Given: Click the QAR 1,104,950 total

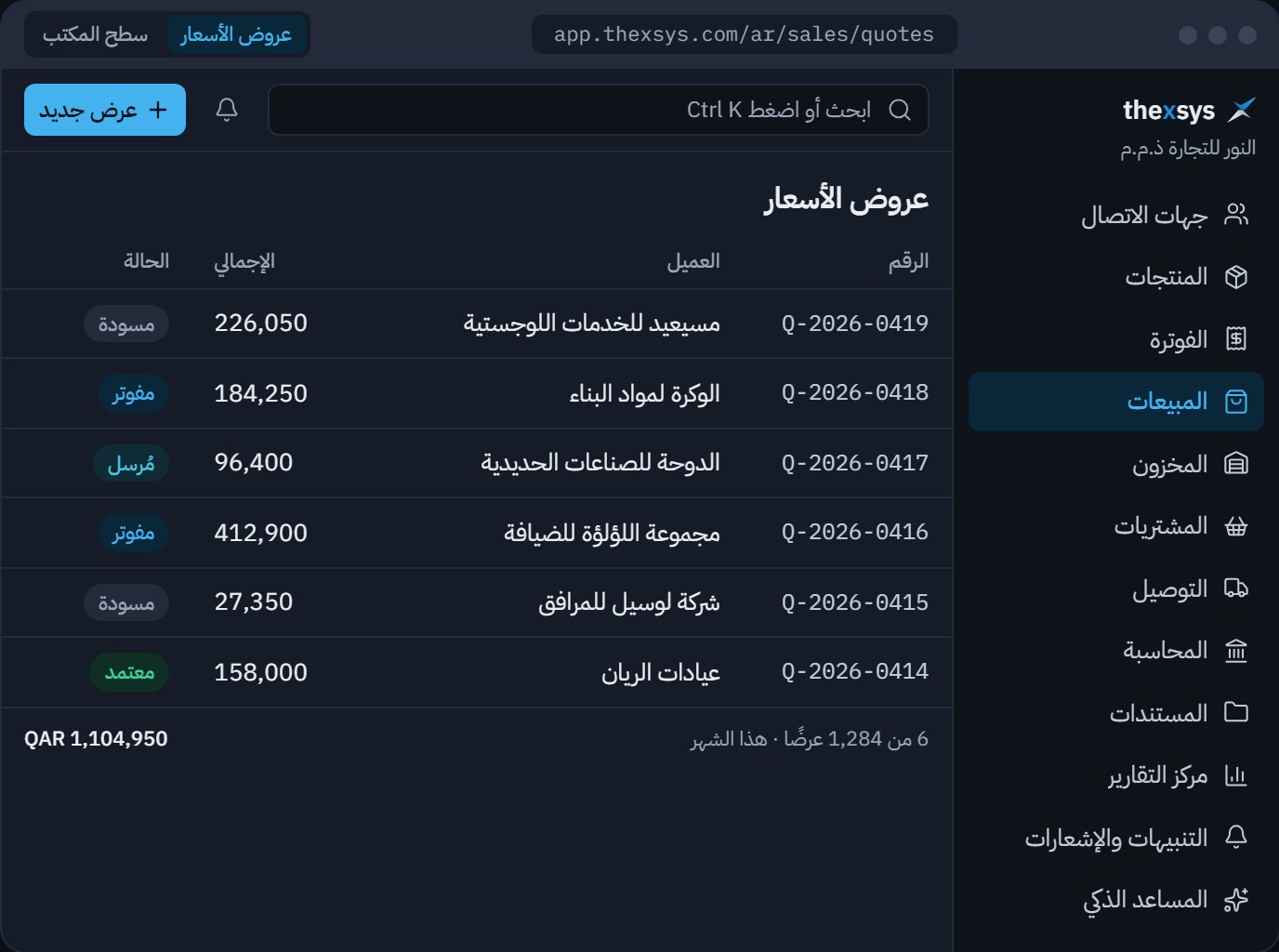Looking at the screenshot, I should click(96, 739).
